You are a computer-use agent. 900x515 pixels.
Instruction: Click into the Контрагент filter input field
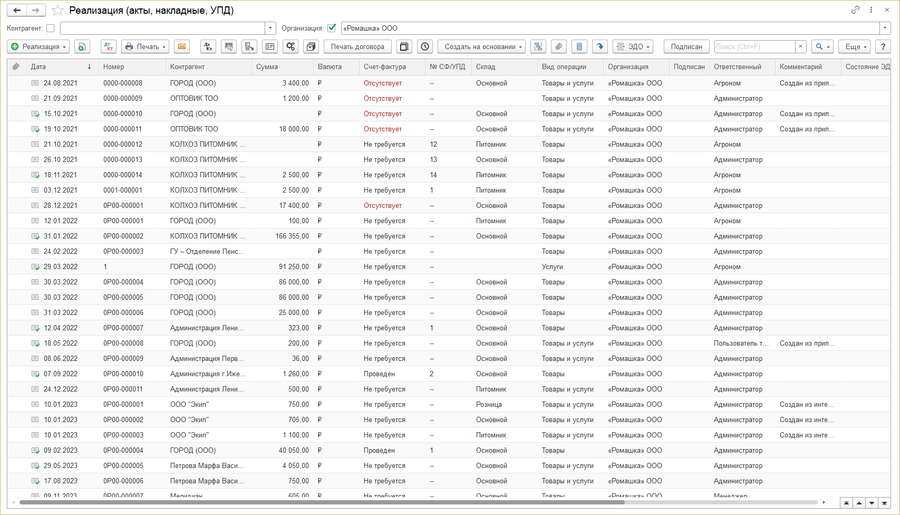163,28
